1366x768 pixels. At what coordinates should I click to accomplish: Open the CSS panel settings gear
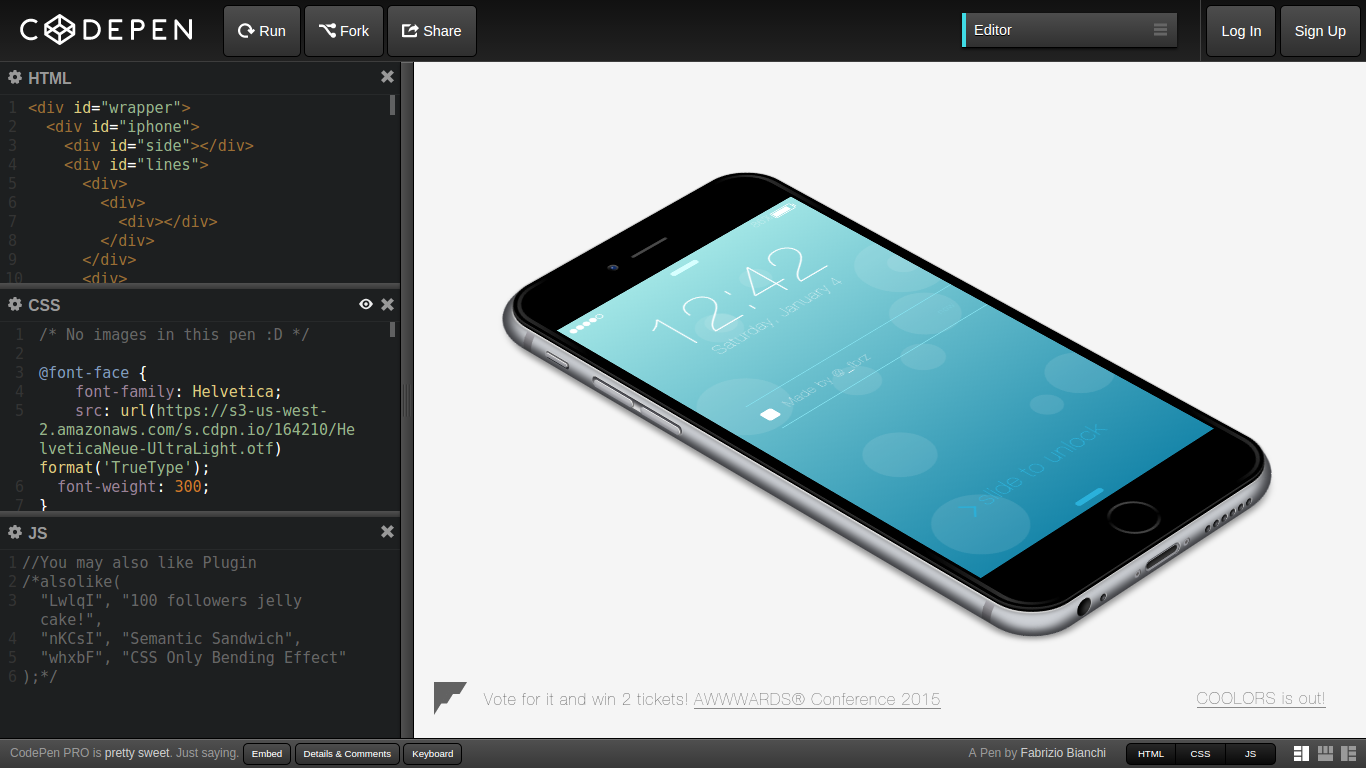tap(14, 305)
